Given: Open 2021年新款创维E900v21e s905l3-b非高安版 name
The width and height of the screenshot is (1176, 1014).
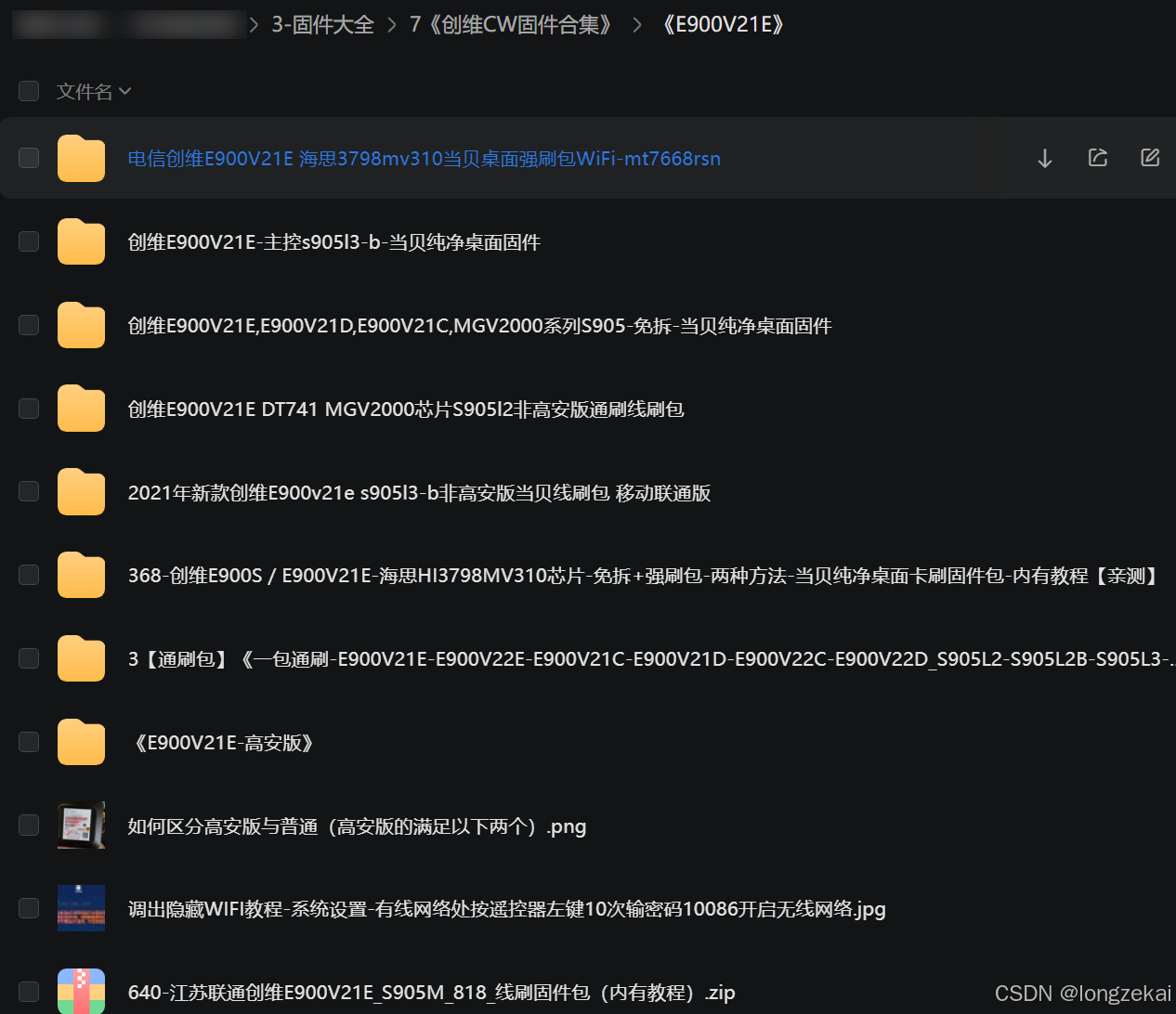Looking at the screenshot, I should click(419, 493).
